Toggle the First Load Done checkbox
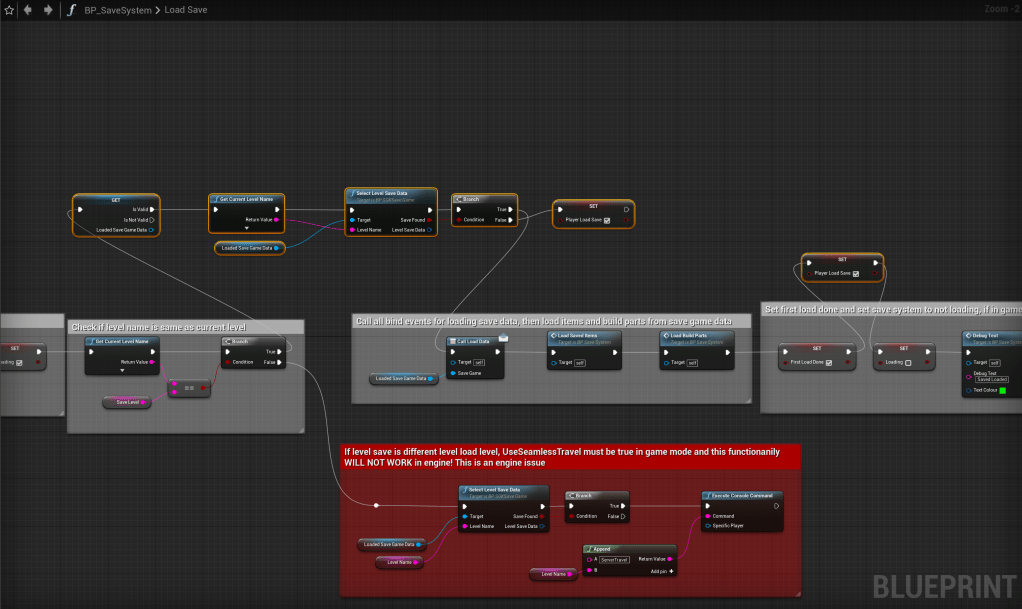The width and height of the screenshot is (1022, 609). (x=829, y=362)
